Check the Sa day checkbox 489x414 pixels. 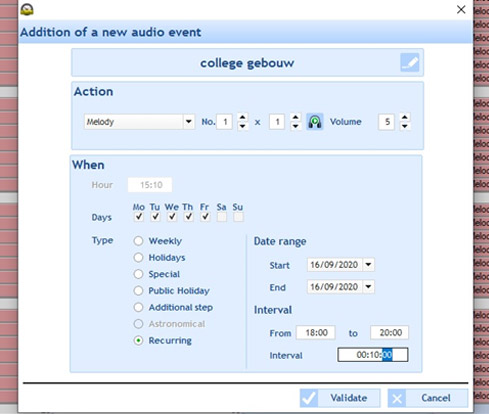coord(222,217)
